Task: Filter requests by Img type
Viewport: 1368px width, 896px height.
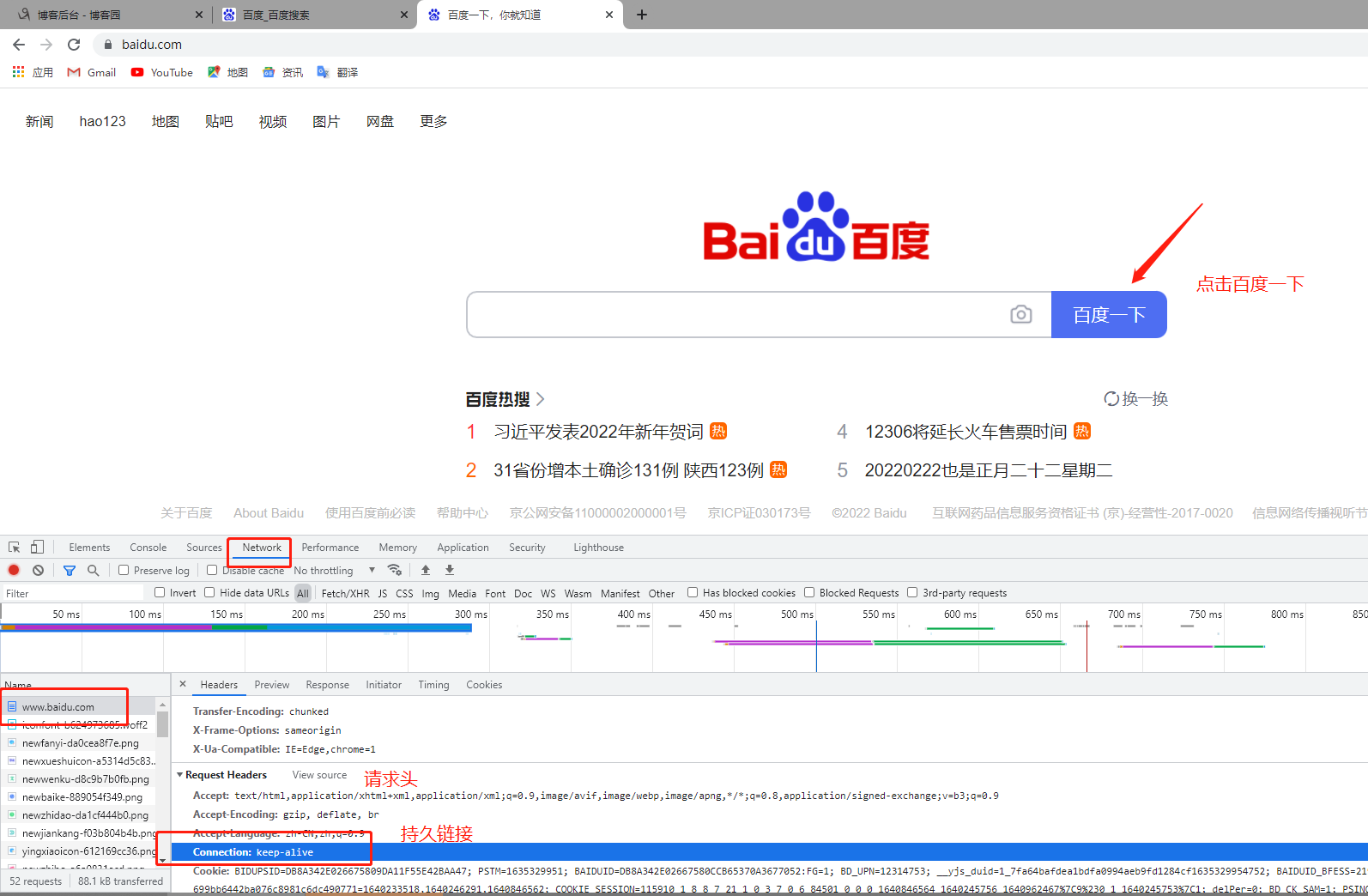Action: [430, 593]
